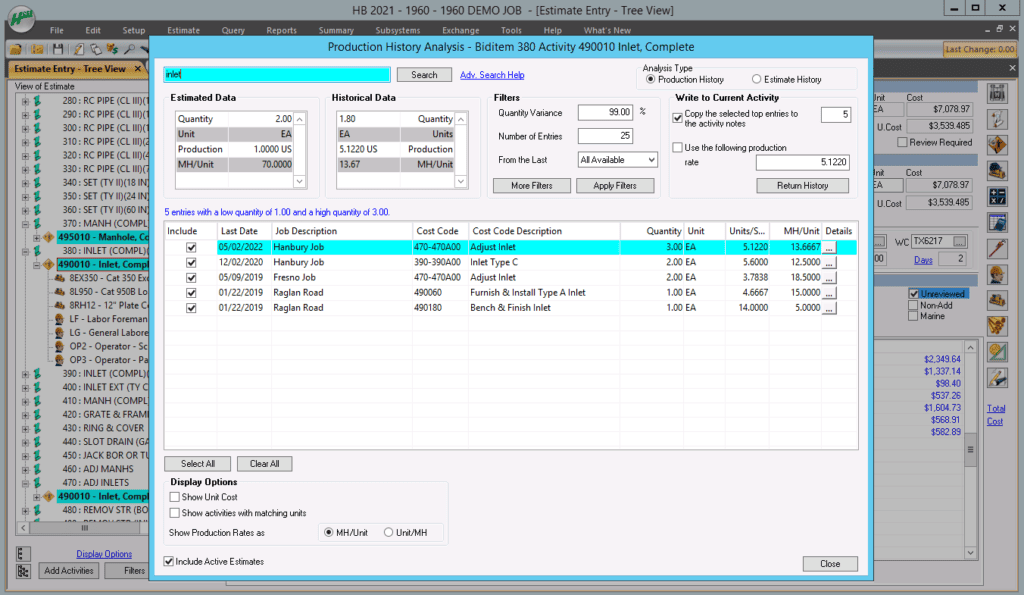Enable the Show Unit Cost checkbox
The width and height of the screenshot is (1024, 595).
tap(176, 497)
